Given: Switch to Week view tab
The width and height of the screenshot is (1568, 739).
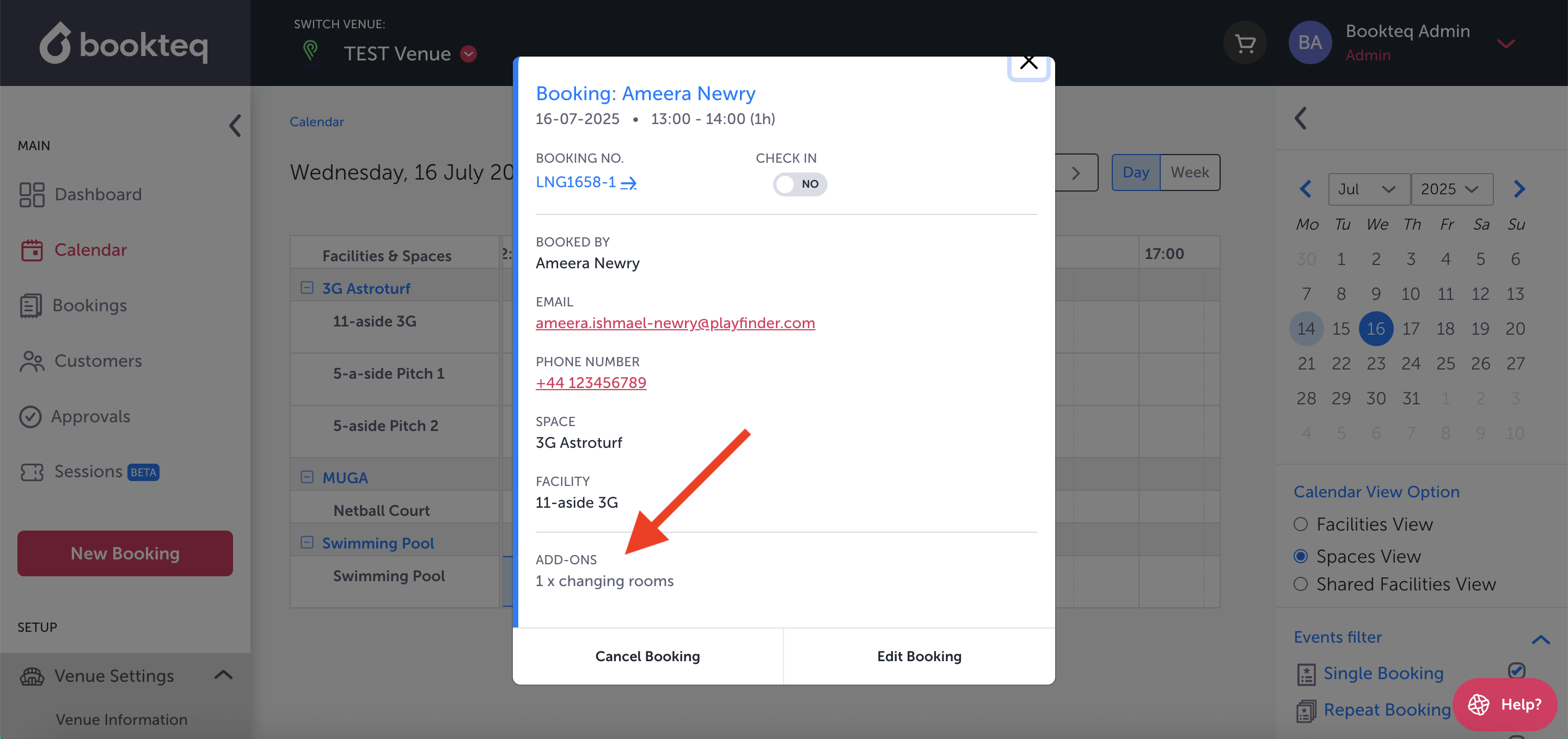Looking at the screenshot, I should click(x=1190, y=173).
